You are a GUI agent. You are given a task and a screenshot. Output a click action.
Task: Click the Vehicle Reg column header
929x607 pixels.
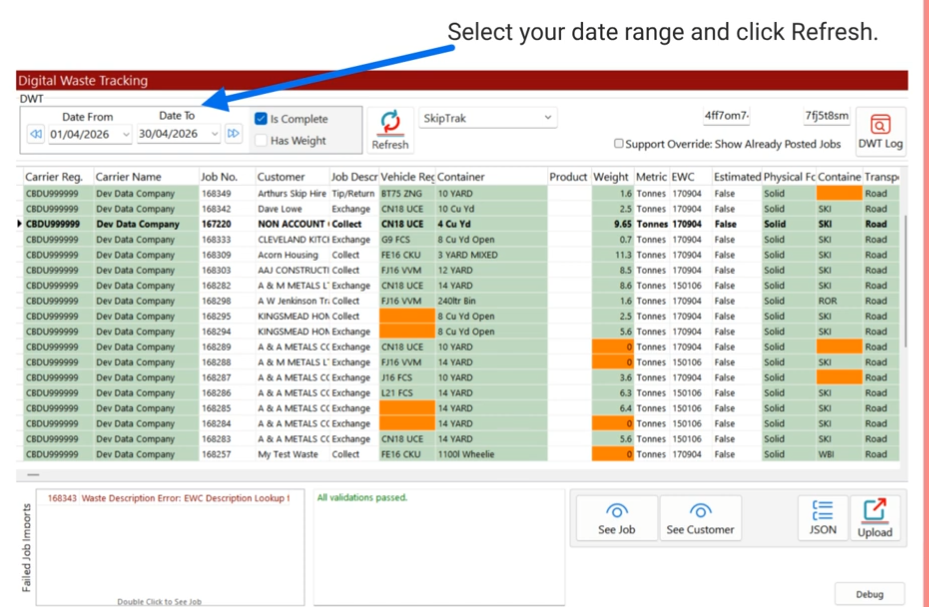(407, 176)
